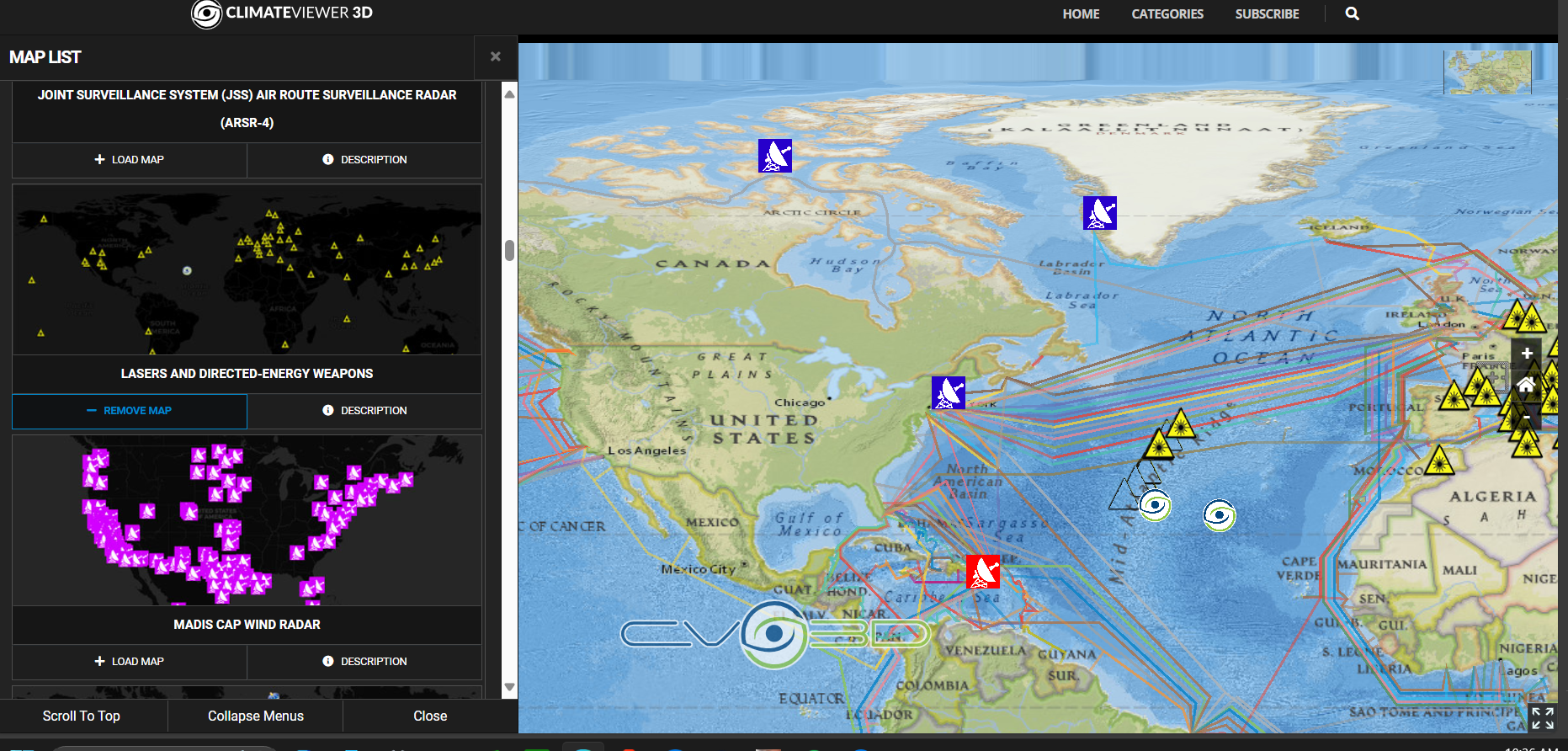Click the 'JOINT SURVEILLANCE SYSTEM (JSS)' title
This screenshot has width=1568, height=751.
[247, 109]
